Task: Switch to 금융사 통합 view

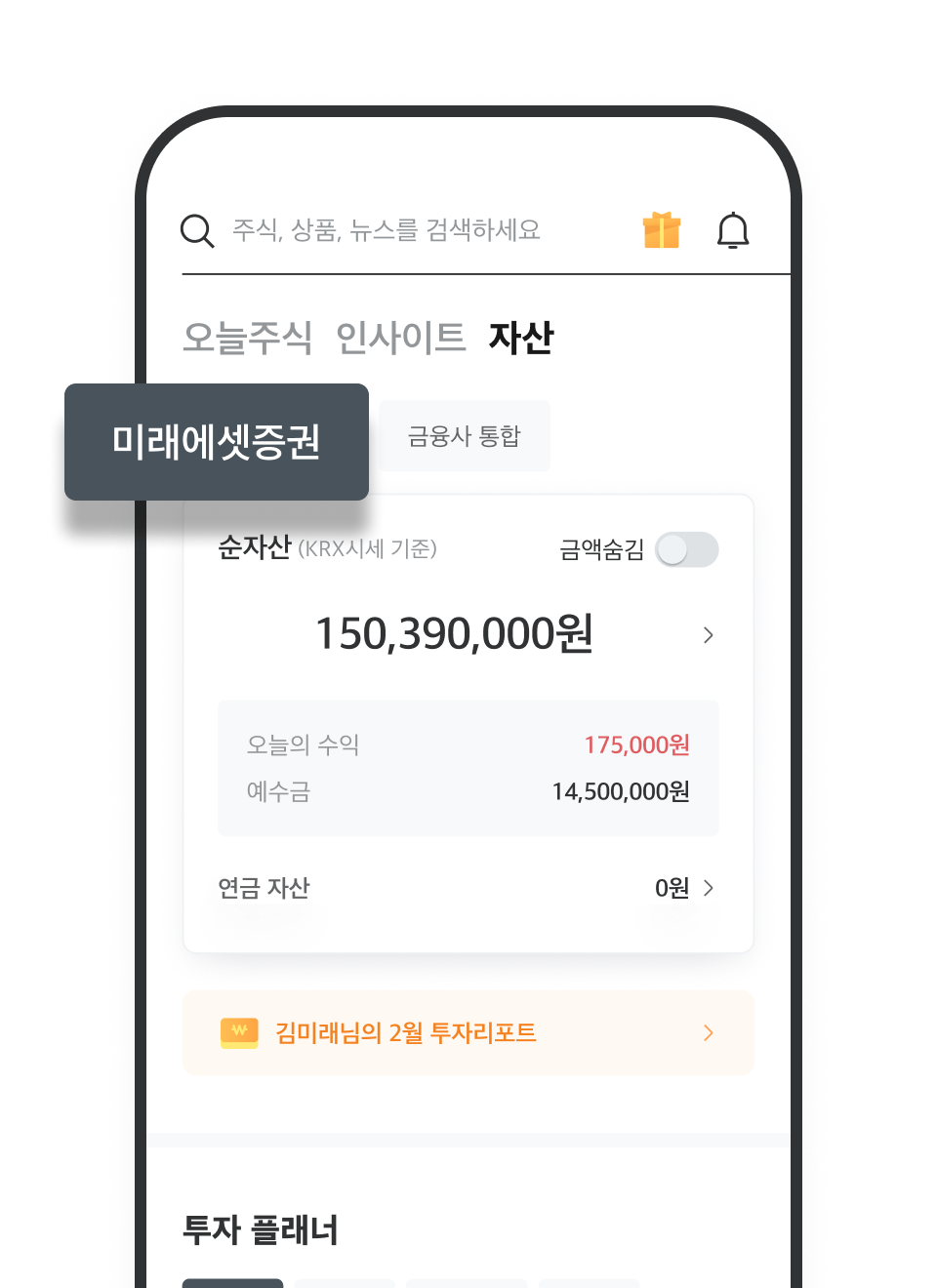Action: (465, 436)
